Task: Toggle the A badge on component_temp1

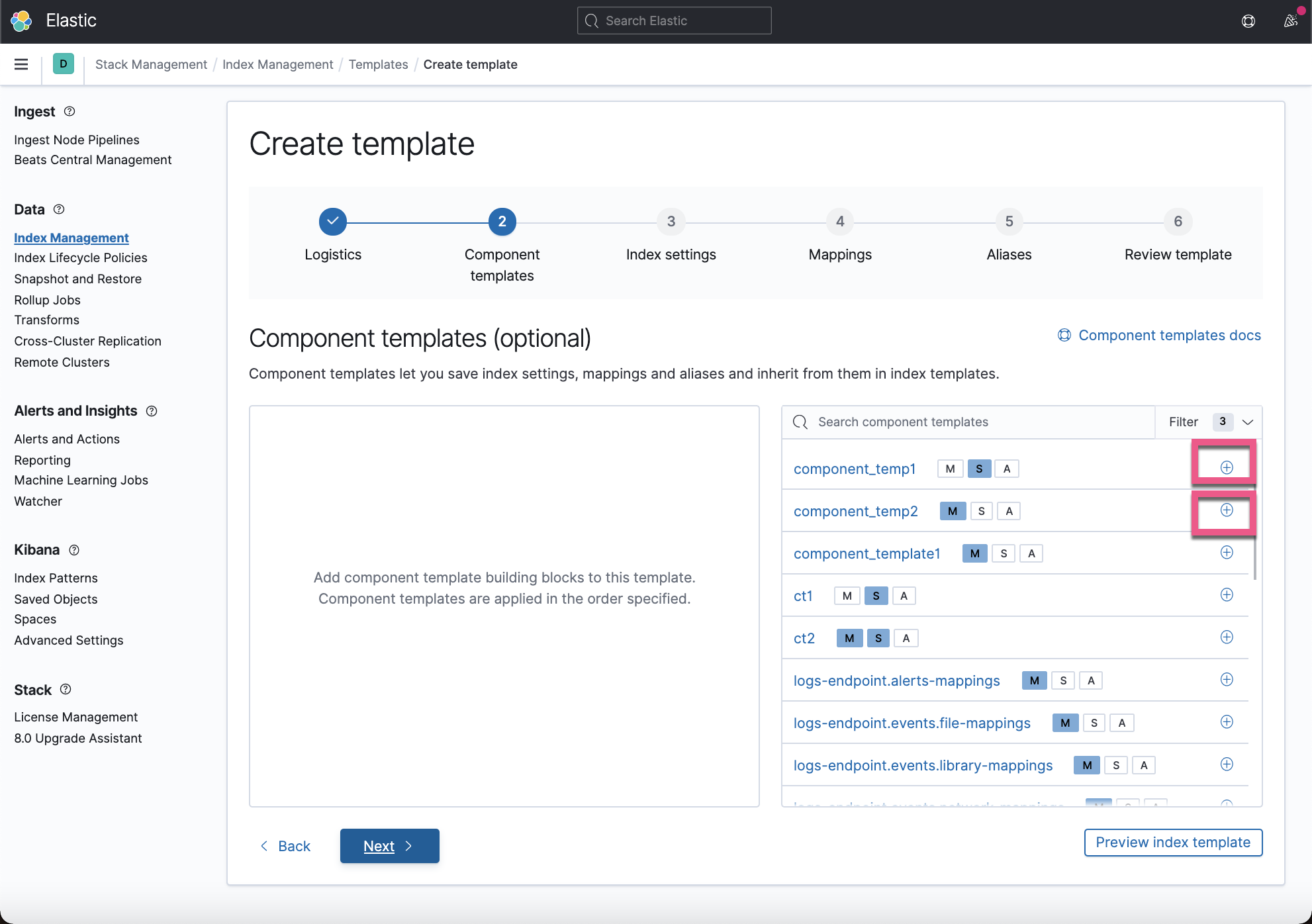Action: 1006,468
